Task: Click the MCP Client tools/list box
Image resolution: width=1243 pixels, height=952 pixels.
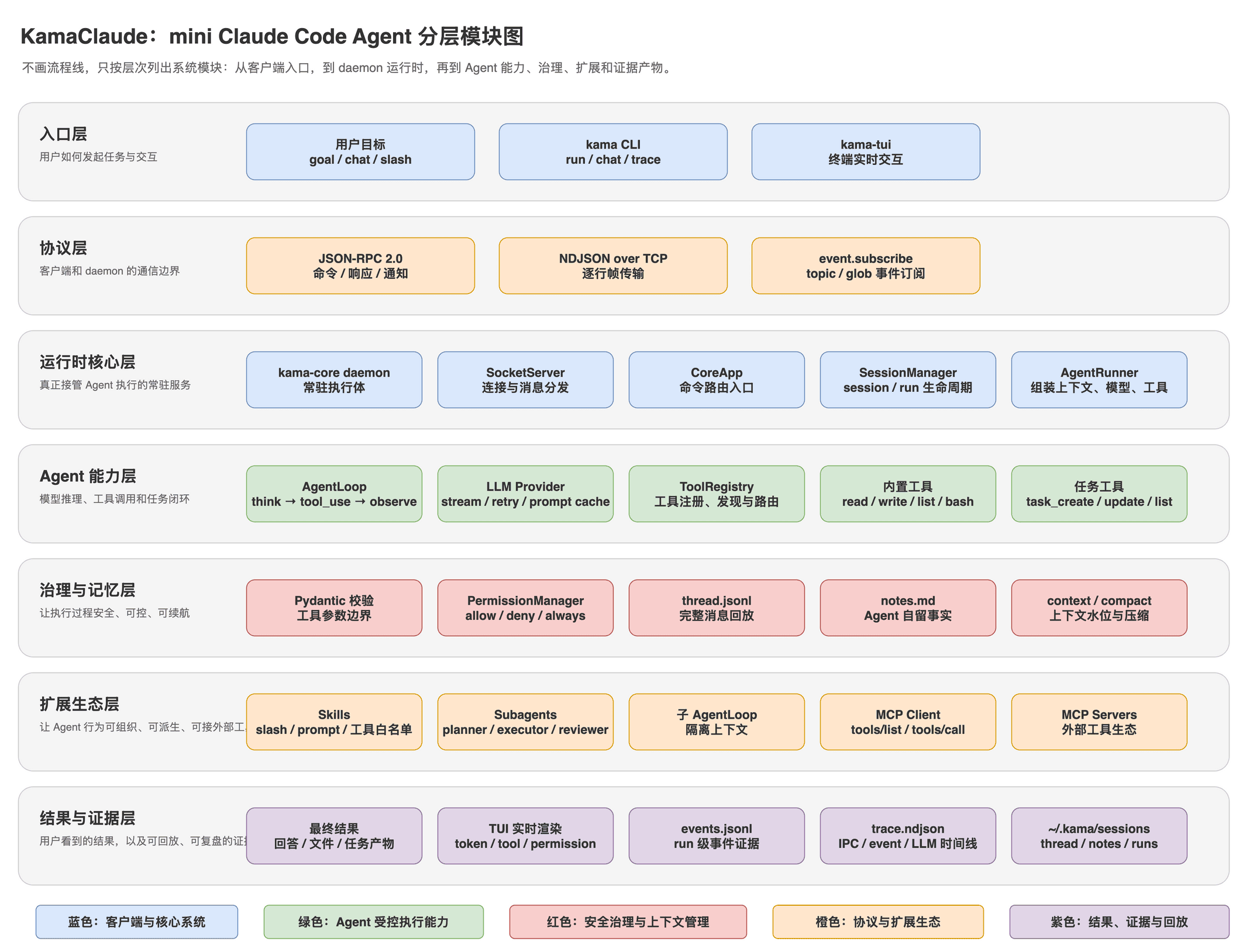Action: pyautogui.click(x=908, y=722)
